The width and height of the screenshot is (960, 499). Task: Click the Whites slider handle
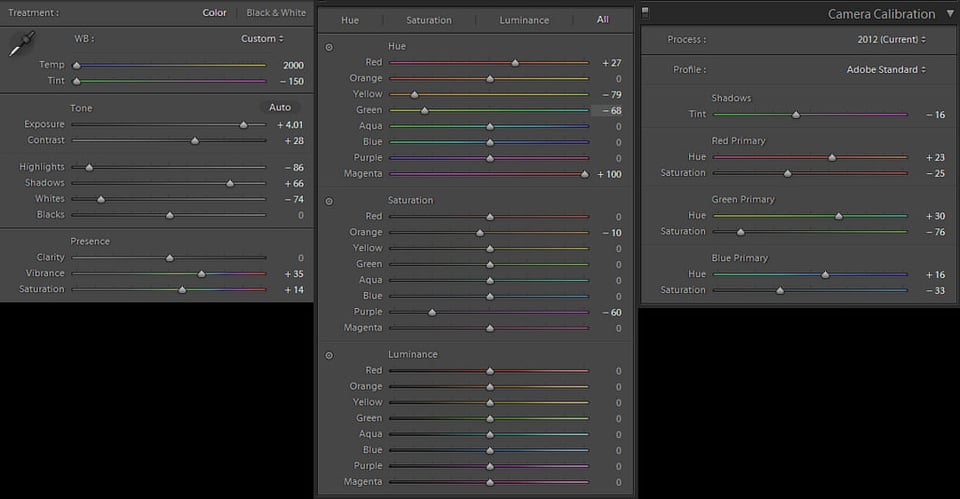[x=101, y=199]
